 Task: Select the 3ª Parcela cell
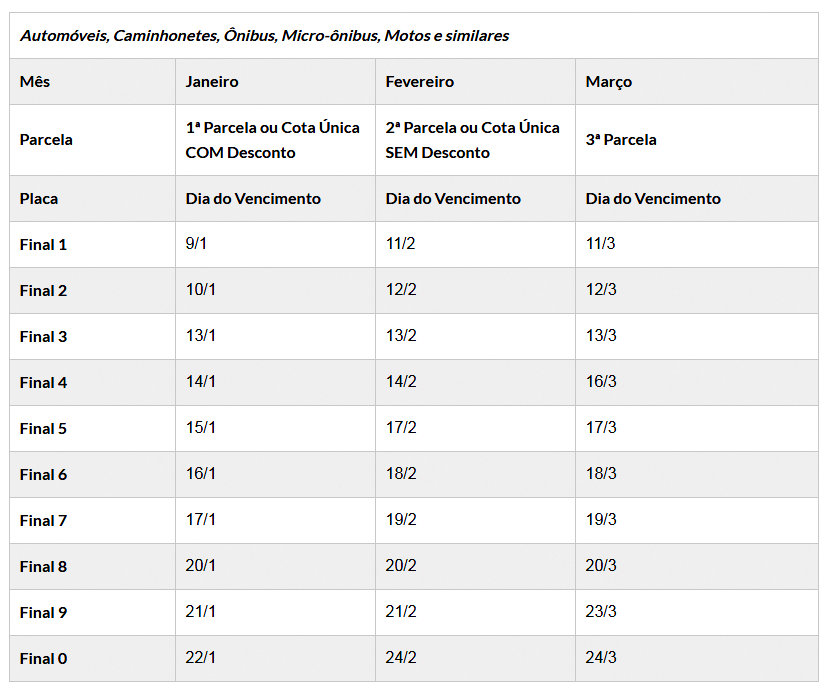pyautogui.click(x=621, y=140)
